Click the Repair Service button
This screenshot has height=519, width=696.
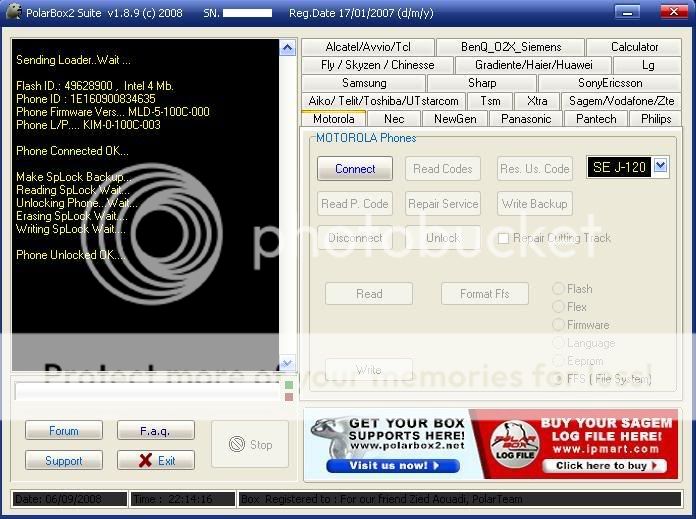pos(443,204)
